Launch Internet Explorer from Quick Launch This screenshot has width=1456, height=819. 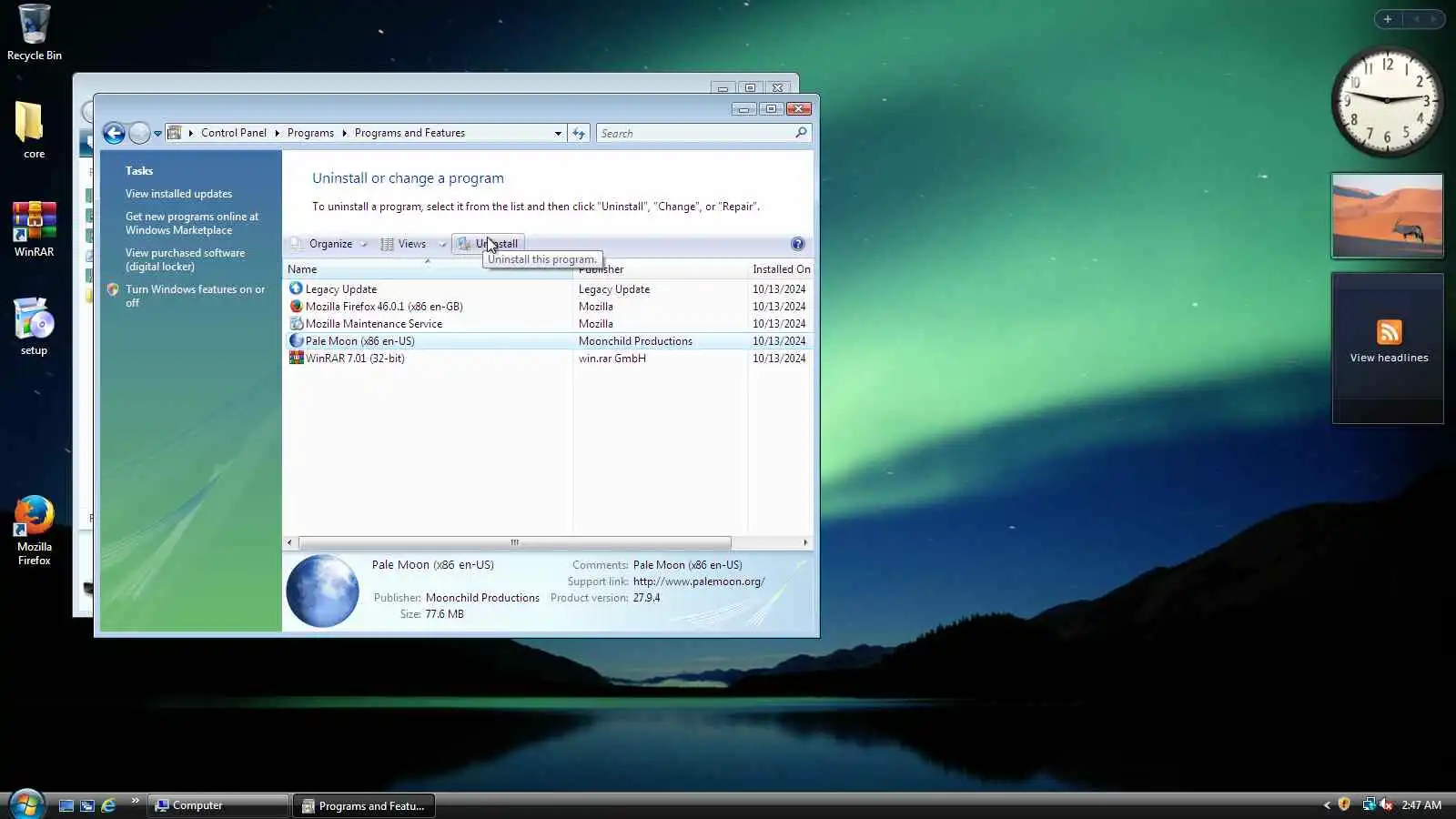pos(108,805)
